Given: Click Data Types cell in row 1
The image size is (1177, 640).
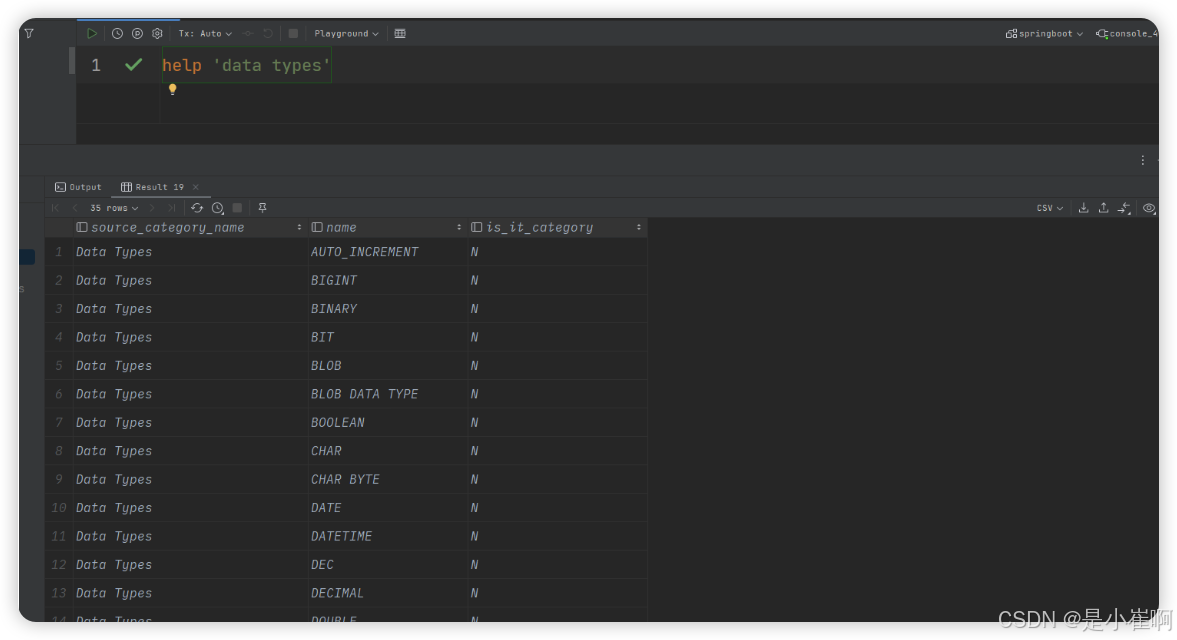Looking at the screenshot, I should [190, 252].
